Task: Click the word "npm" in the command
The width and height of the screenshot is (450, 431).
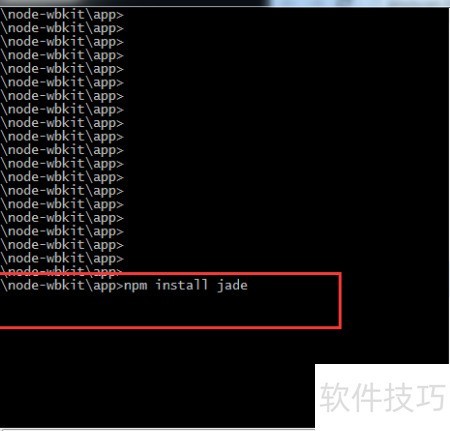Action: (x=136, y=286)
